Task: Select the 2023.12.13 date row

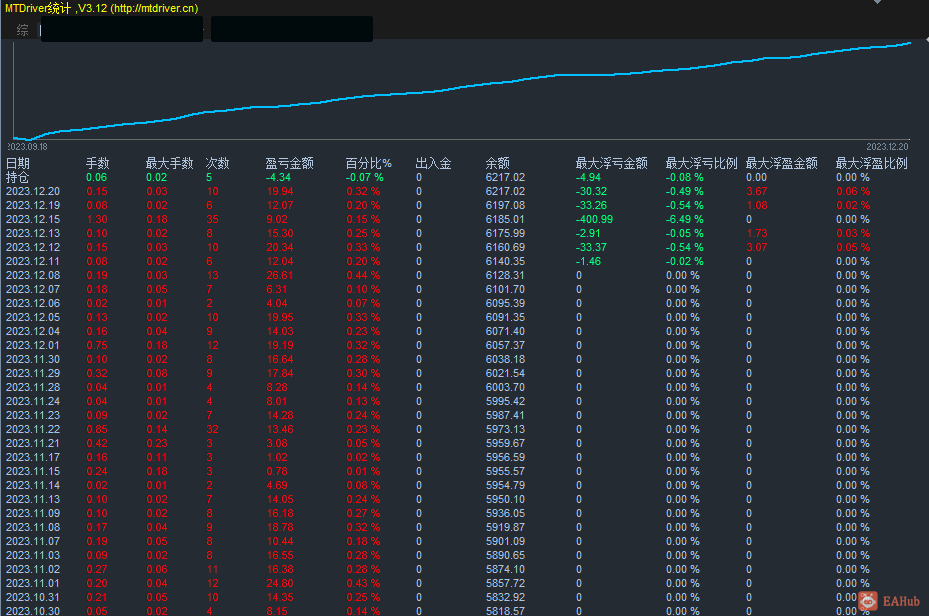Action: pos(33,233)
